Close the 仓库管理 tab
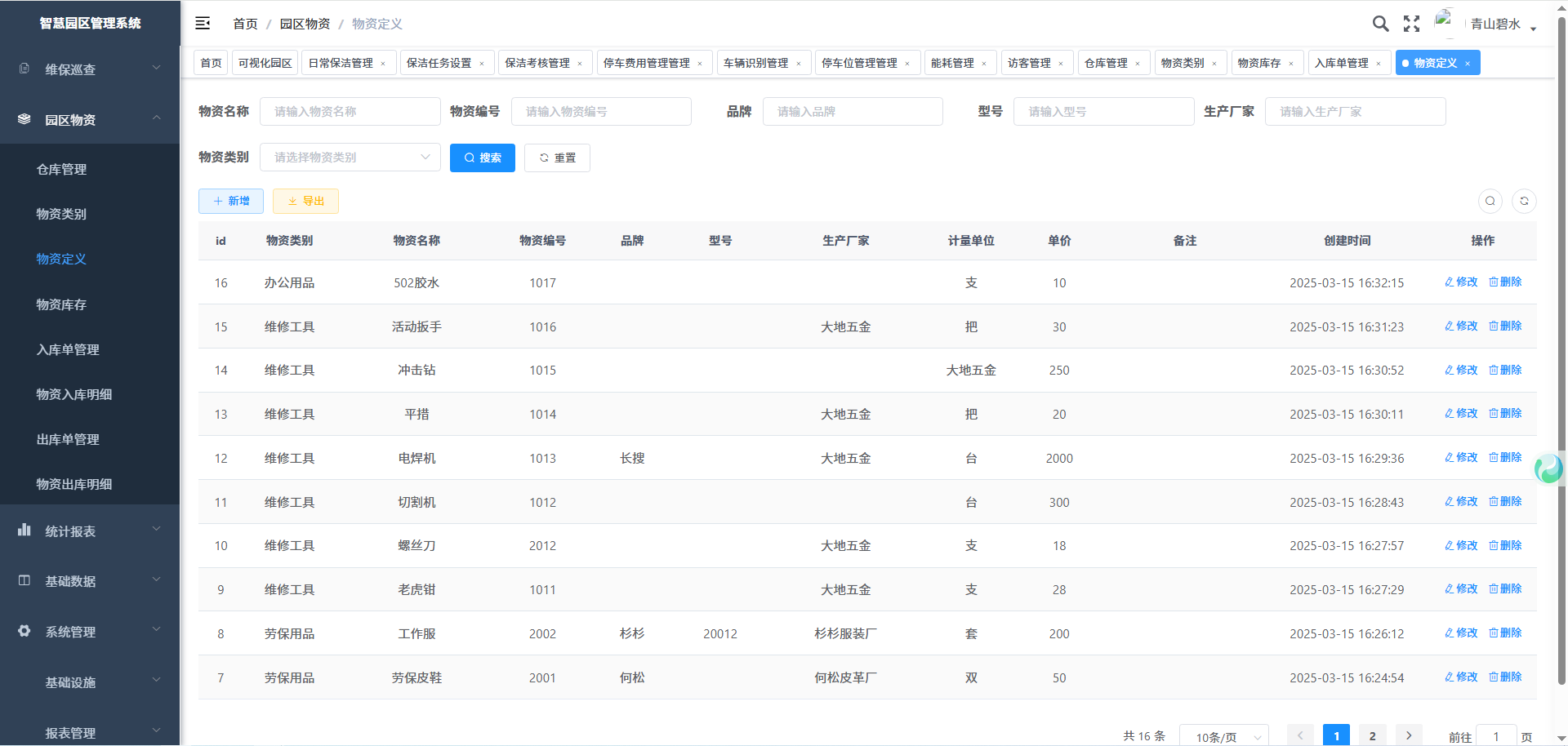This screenshot has width=1568, height=746. coord(1138,64)
